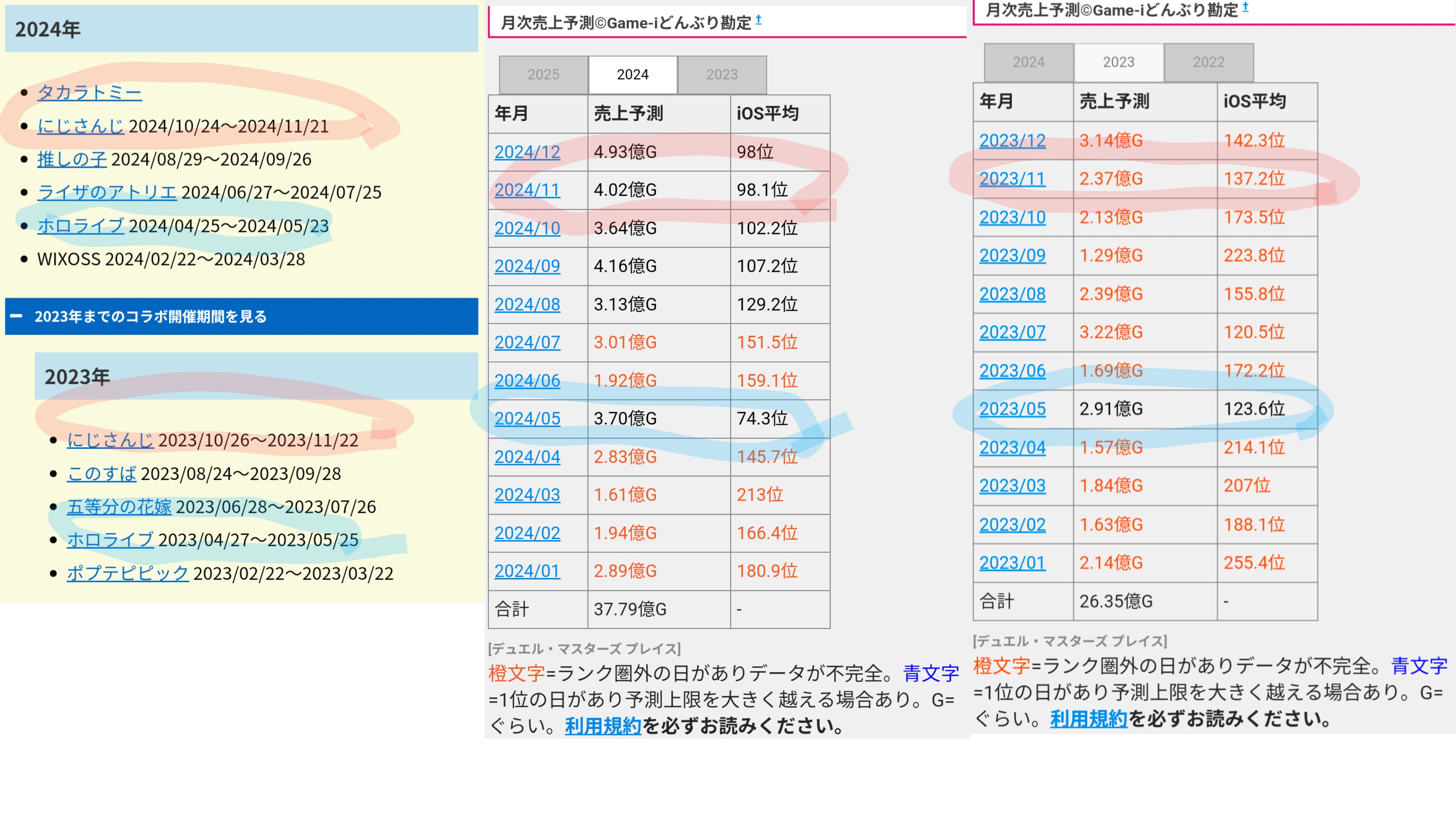Click the 98.1位 iOS average cell
The height and width of the screenshot is (819, 1456).
tap(780, 190)
